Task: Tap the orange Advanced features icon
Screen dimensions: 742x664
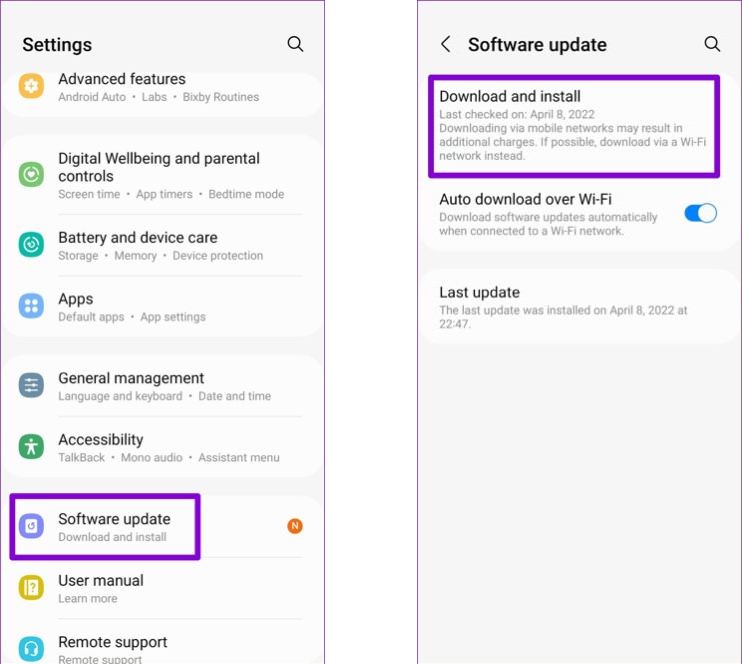Action: [32, 86]
